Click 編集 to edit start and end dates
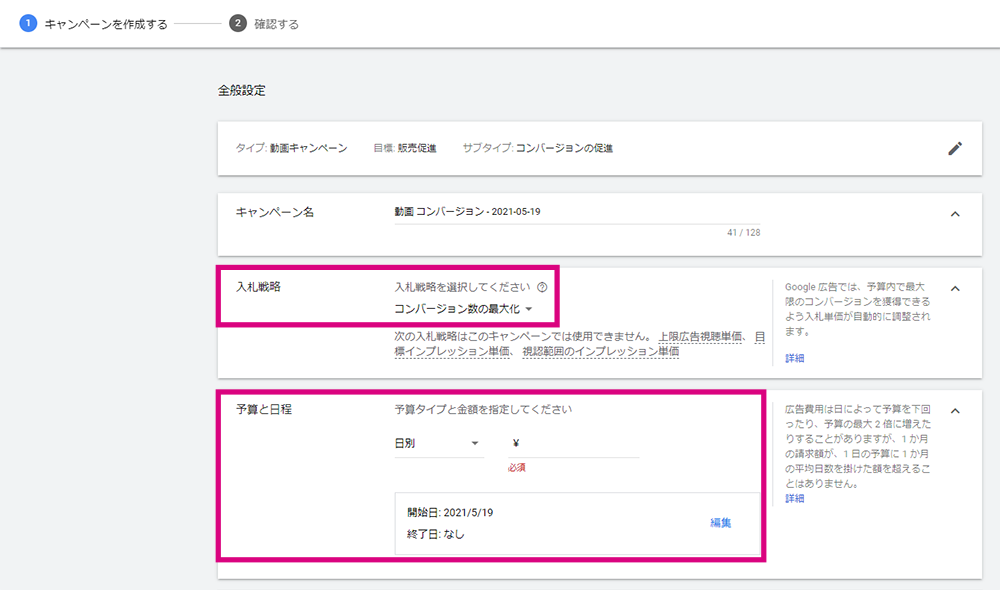The image size is (1000, 590). tap(721, 523)
